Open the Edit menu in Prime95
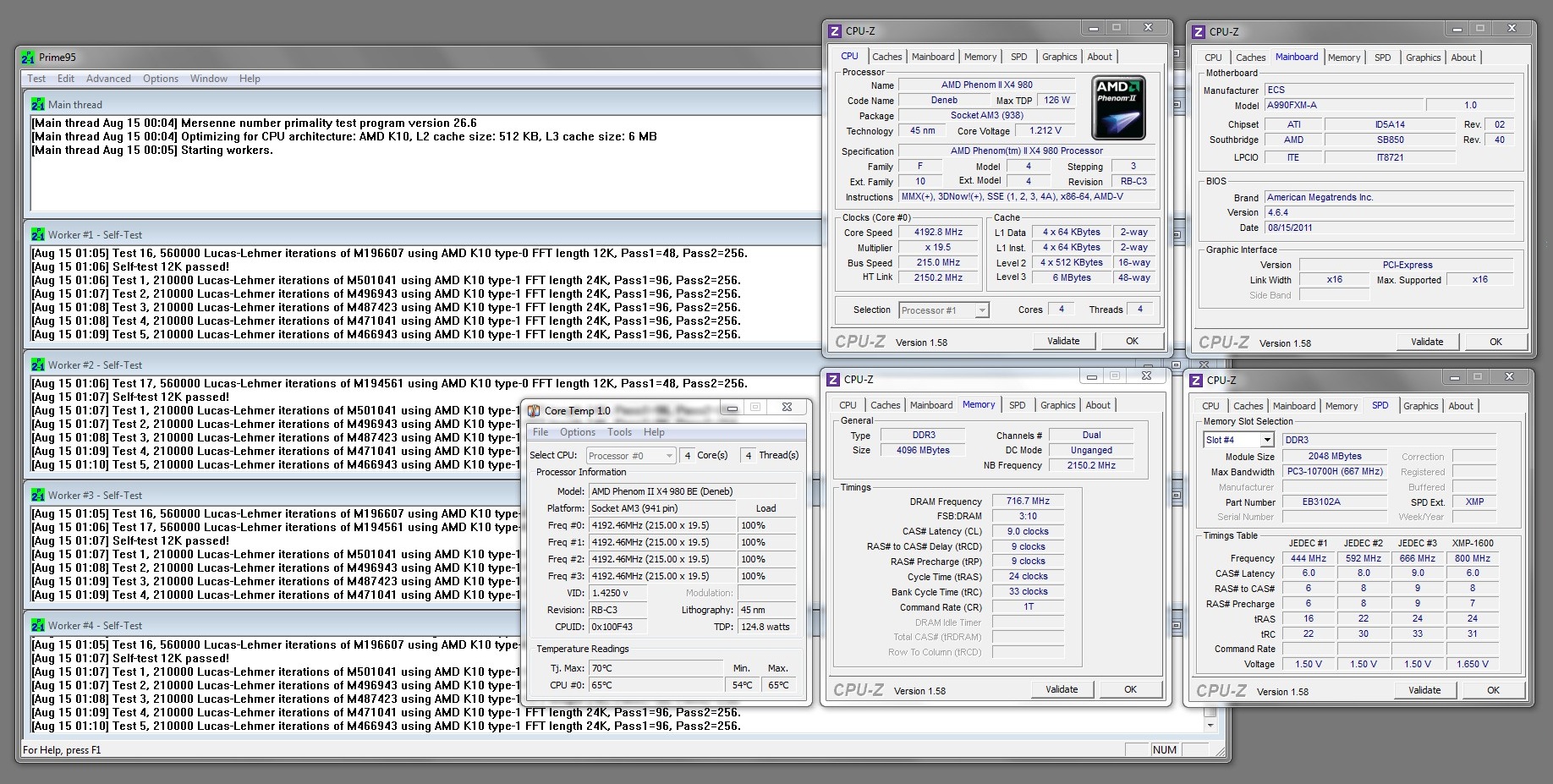Viewport: 1553px width, 784px height. tap(66, 79)
